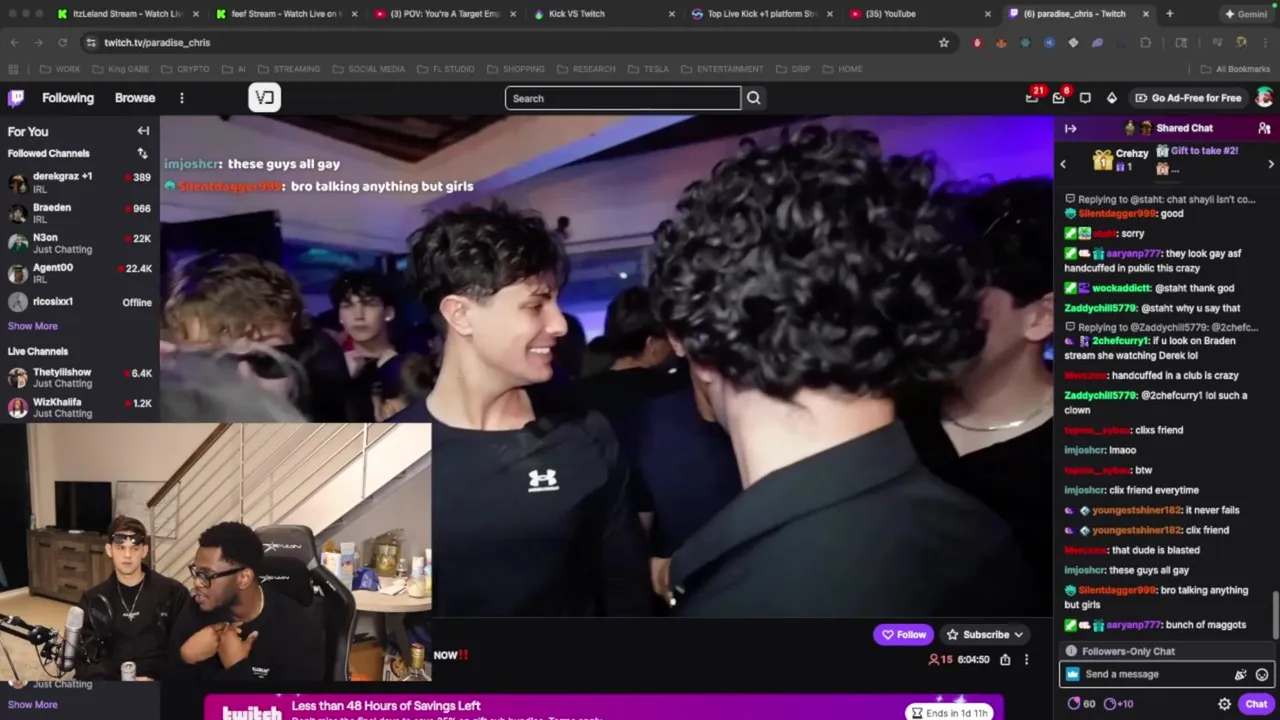Claim the +10 bonus points
Image resolution: width=1280 pixels, height=720 pixels.
(x=1119, y=704)
